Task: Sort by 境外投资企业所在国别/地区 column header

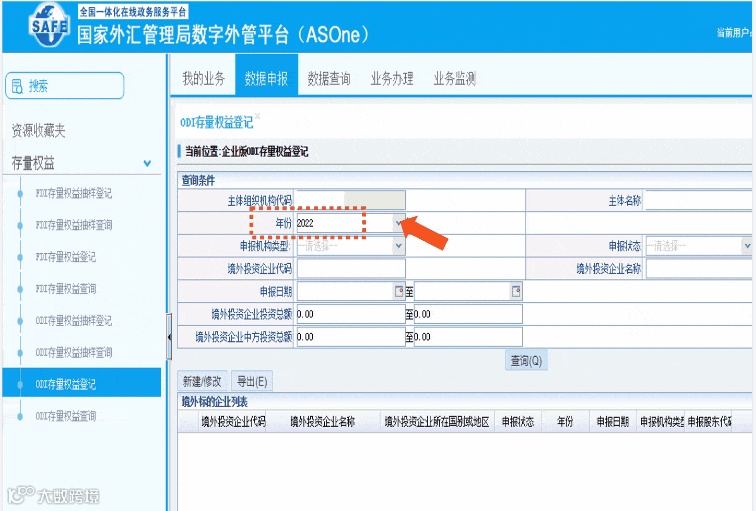Action: pos(437,422)
